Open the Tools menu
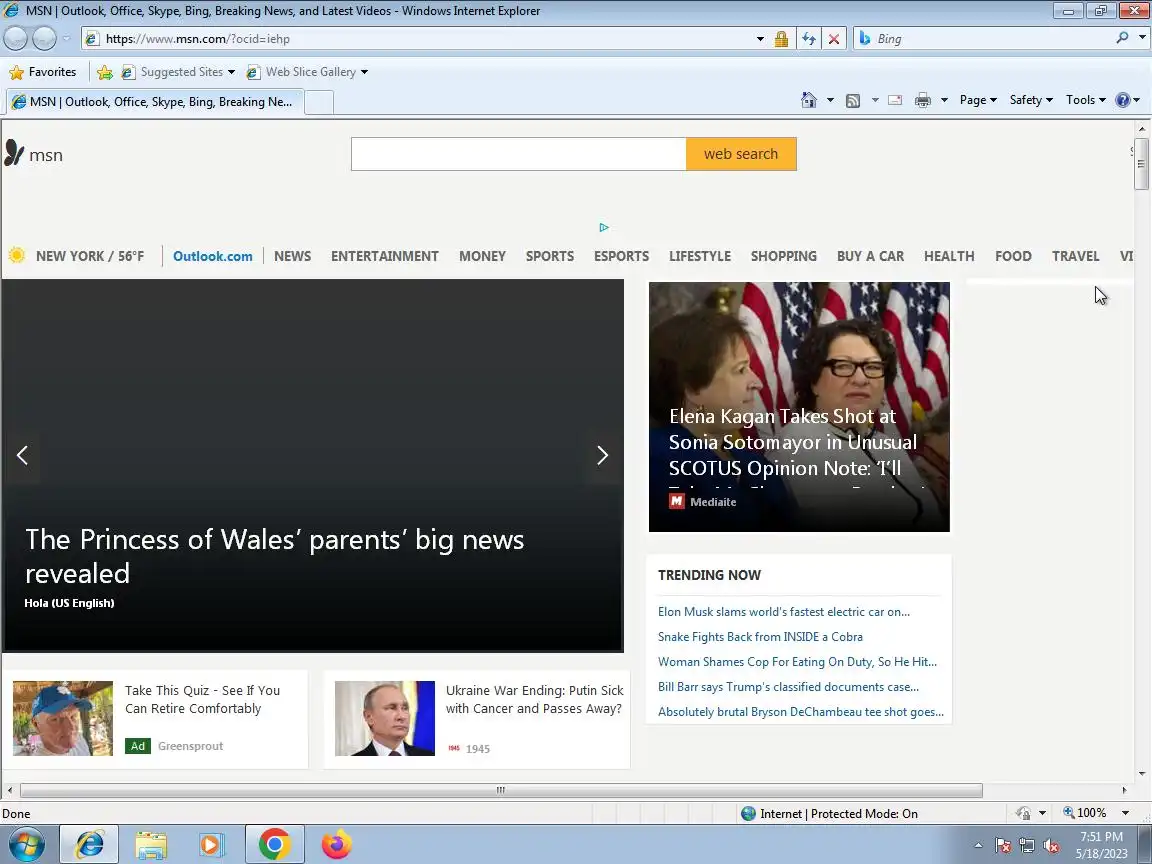Screen dimensions: 1152x864 pyautogui.click(x=1086, y=100)
